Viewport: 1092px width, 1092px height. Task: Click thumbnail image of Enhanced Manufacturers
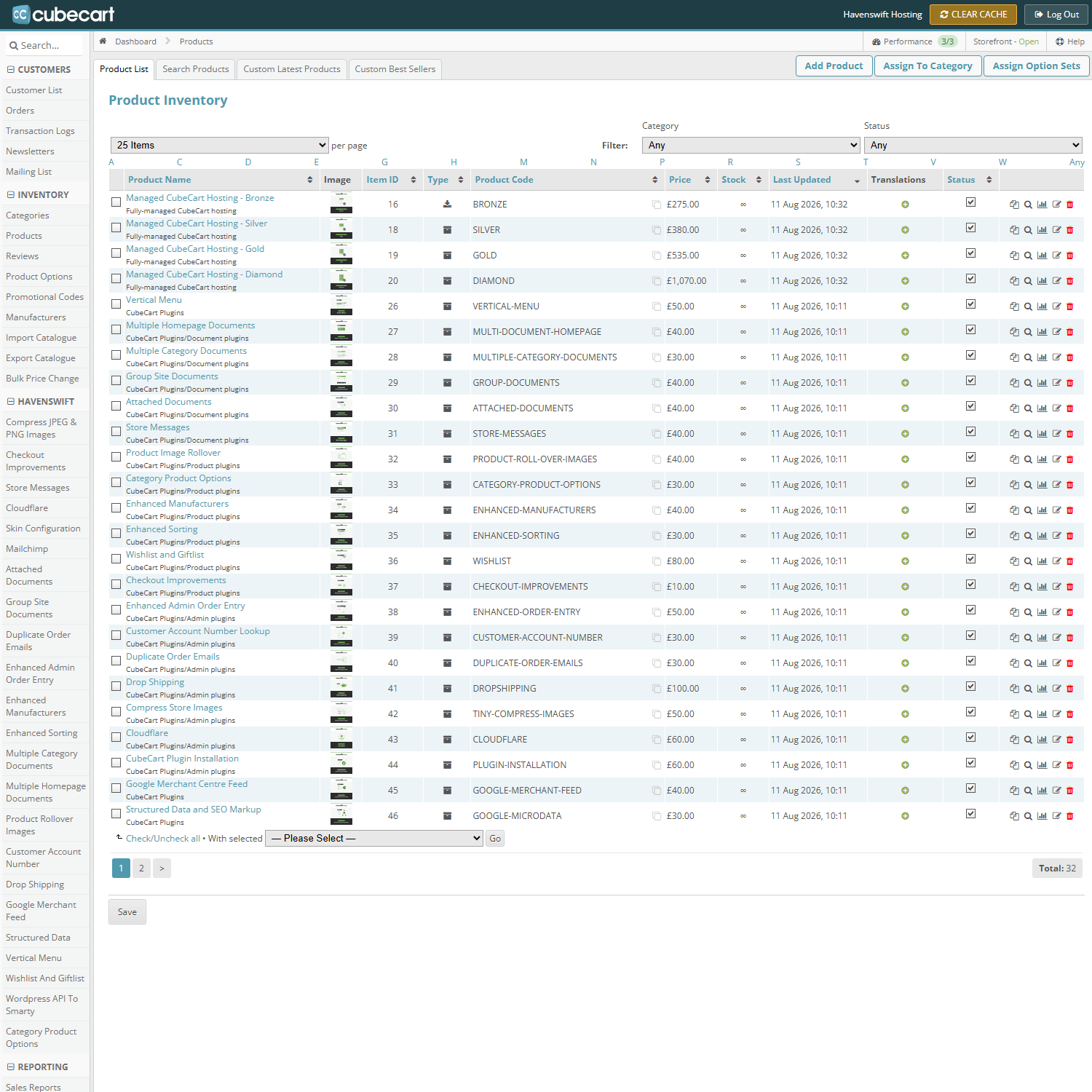pyautogui.click(x=341, y=510)
